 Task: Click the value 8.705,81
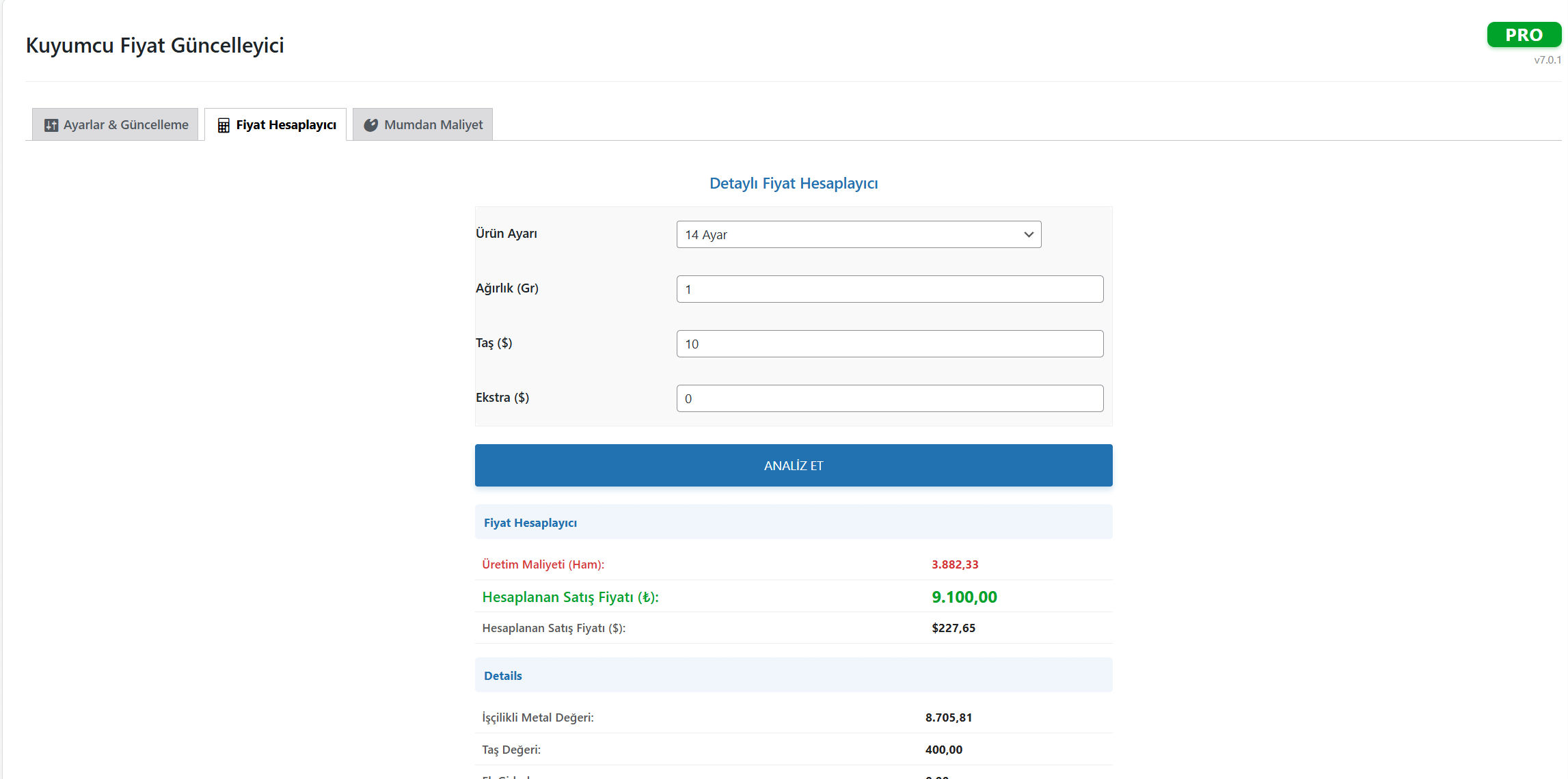point(949,717)
